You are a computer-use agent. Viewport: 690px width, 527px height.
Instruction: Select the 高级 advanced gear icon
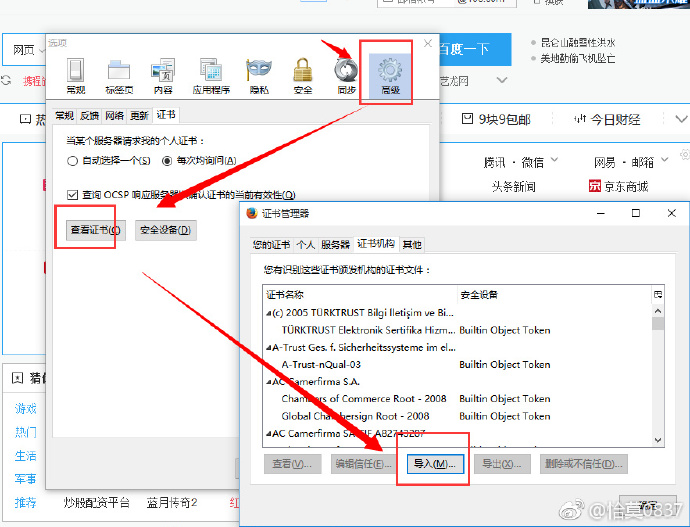coord(390,76)
